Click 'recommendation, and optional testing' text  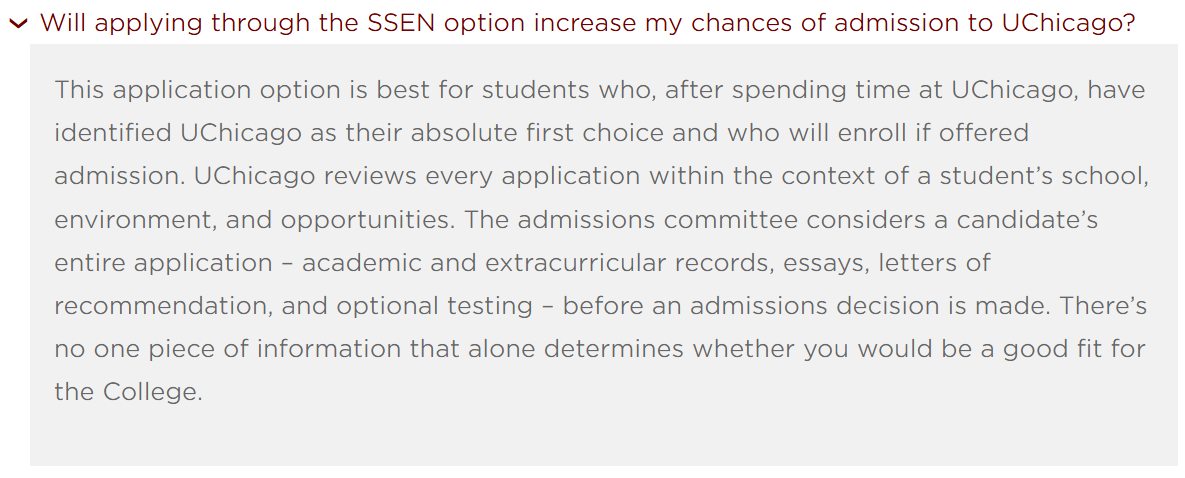(x=293, y=306)
